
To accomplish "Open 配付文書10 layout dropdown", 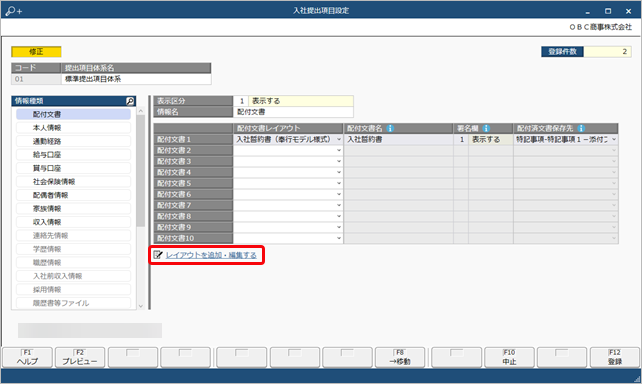I will coord(339,238).
